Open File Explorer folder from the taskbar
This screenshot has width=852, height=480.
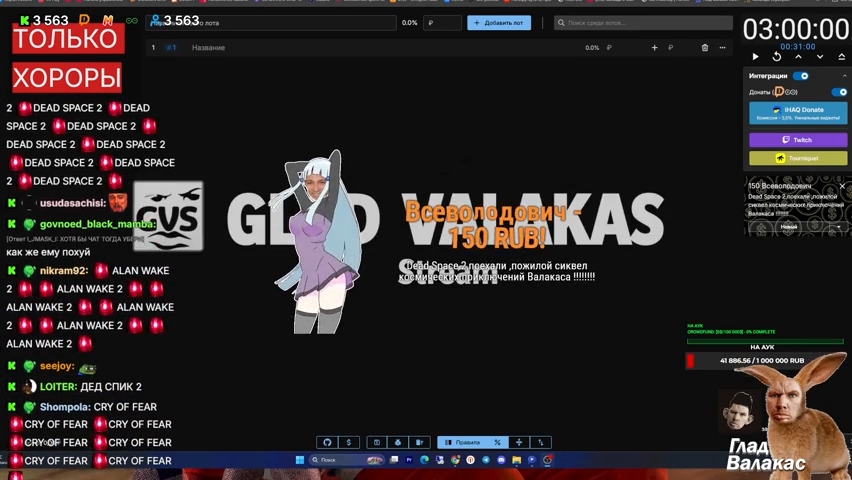point(516,460)
